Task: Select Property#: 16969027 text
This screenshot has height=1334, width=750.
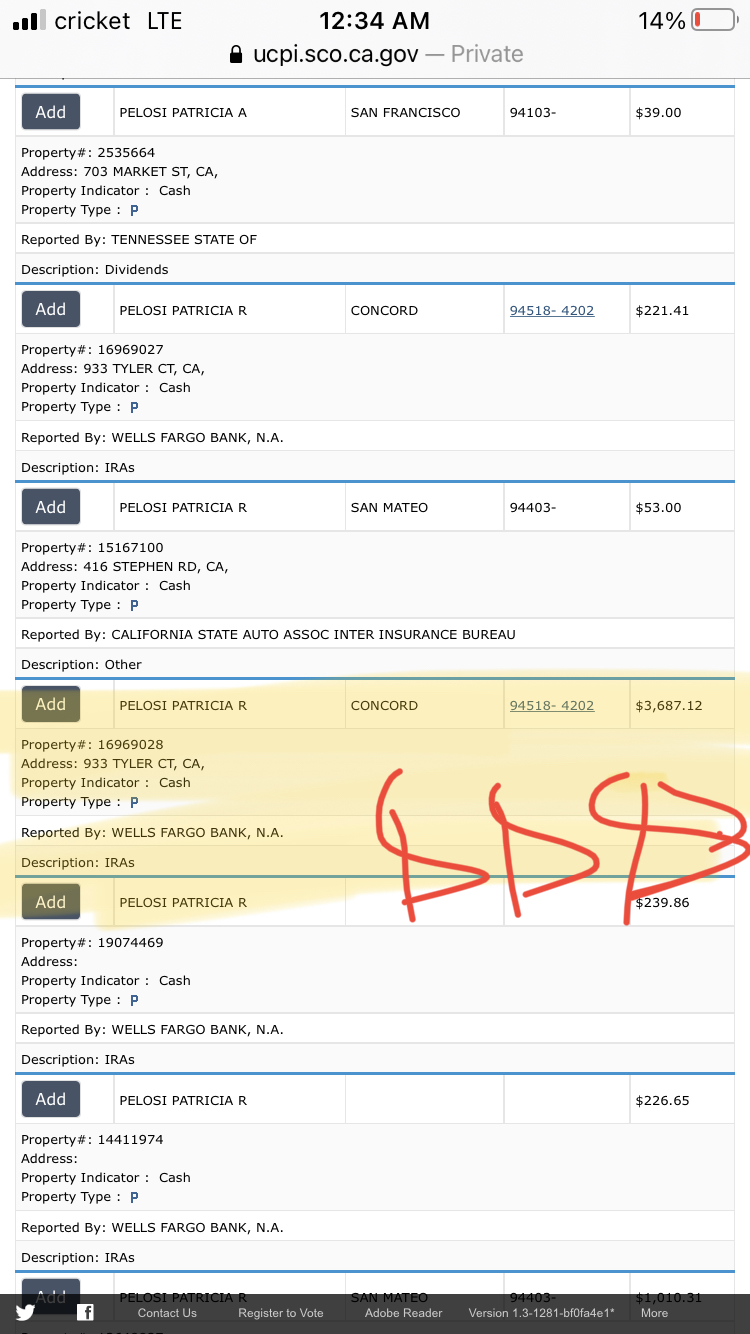Action: pos(92,350)
